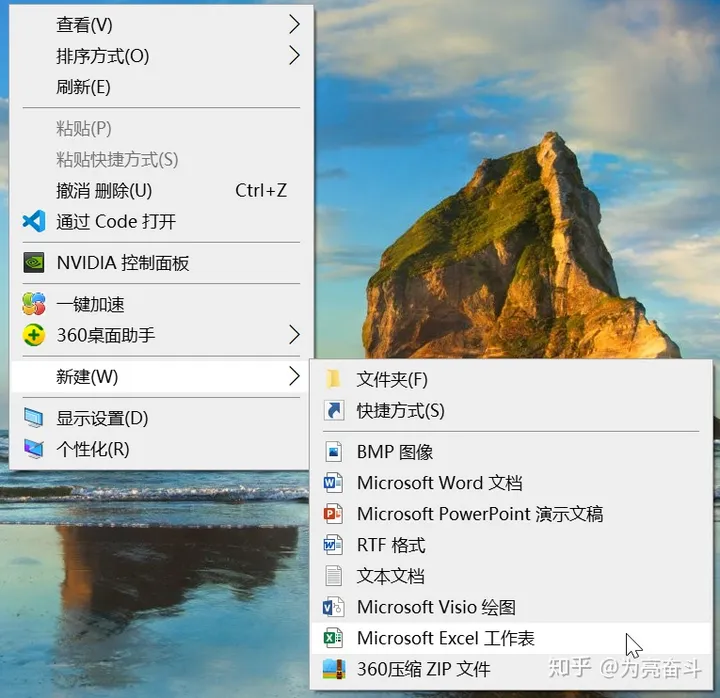Screen dimensions: 720x698
Task: Click the 显示设置 monitor icon
Action: pyautogui.click(x=34, y=418)
